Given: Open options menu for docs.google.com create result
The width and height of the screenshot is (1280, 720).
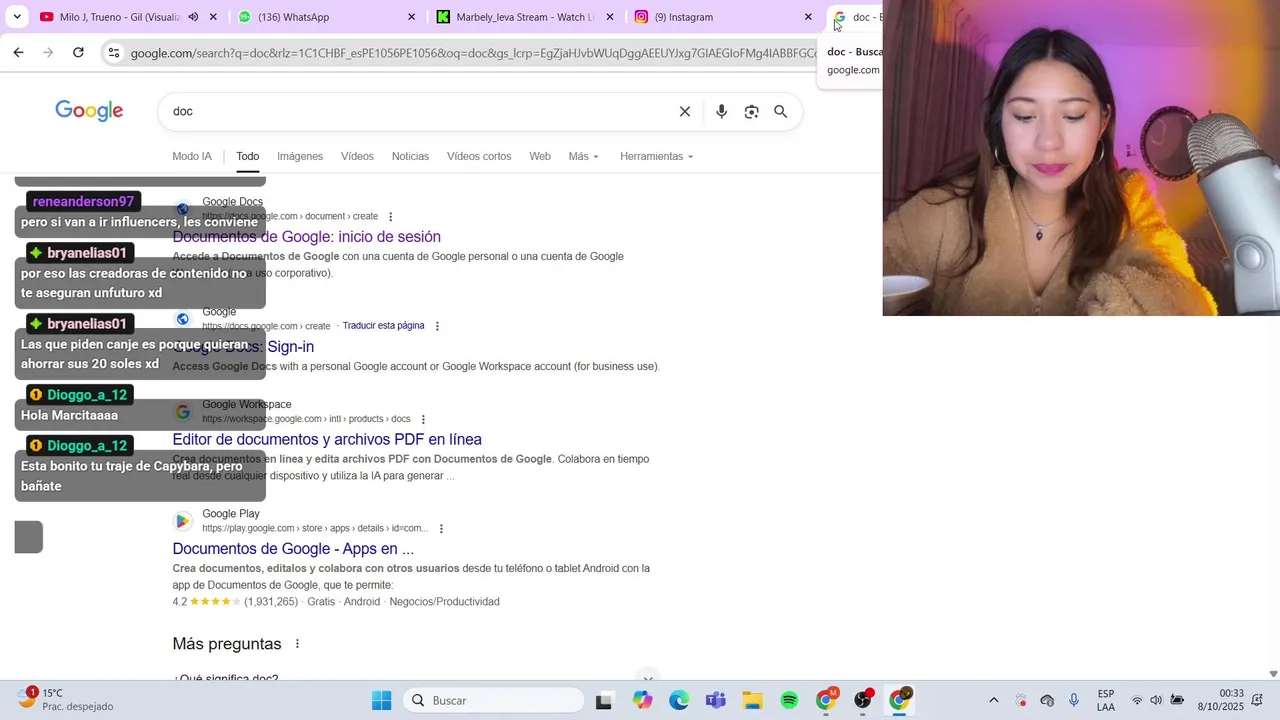Looking at the screenshot, I should click(x=437, y=326).
